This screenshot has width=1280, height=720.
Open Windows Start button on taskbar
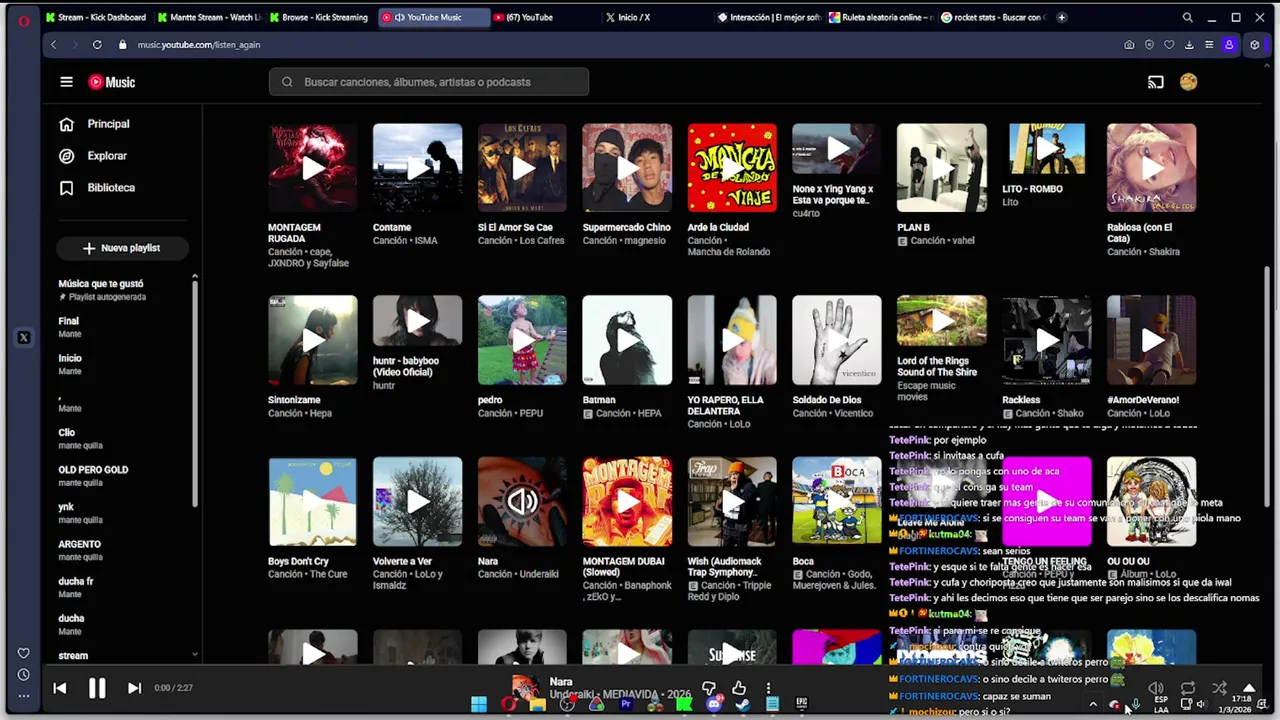click(x=479, y=705)
